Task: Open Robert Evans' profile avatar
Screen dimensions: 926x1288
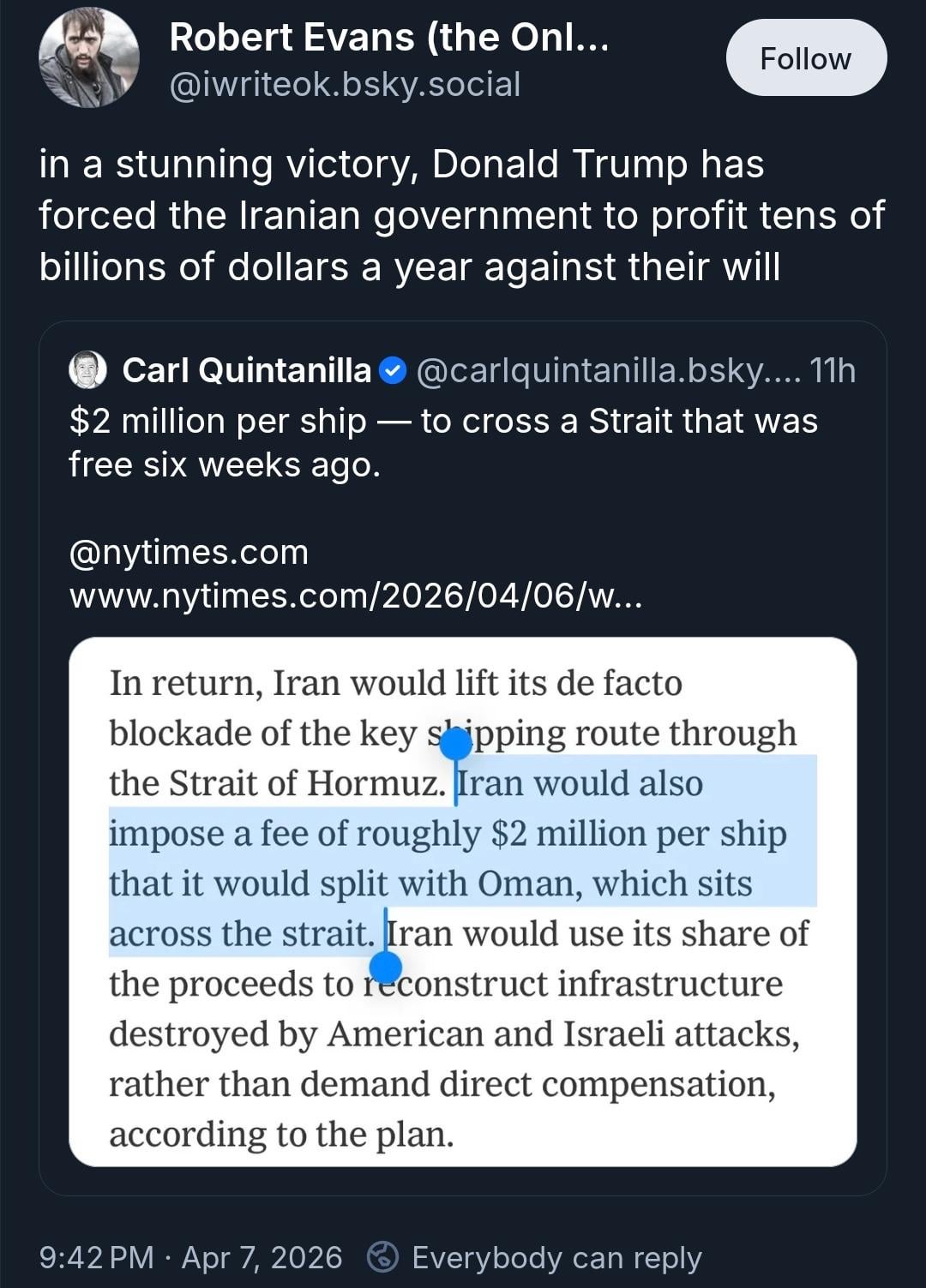Action: [x=88, y=58]
